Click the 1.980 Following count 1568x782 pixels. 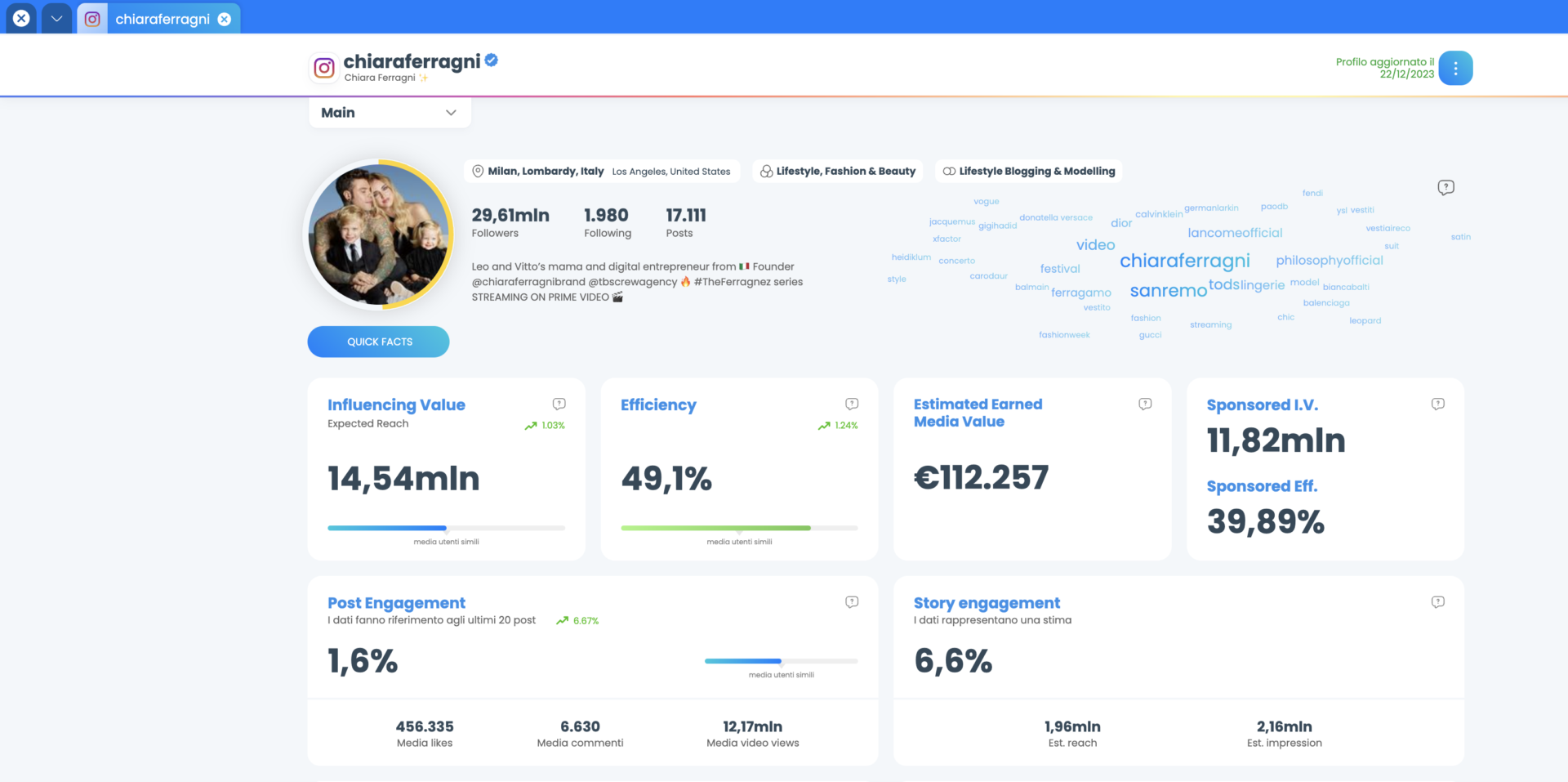606,215
